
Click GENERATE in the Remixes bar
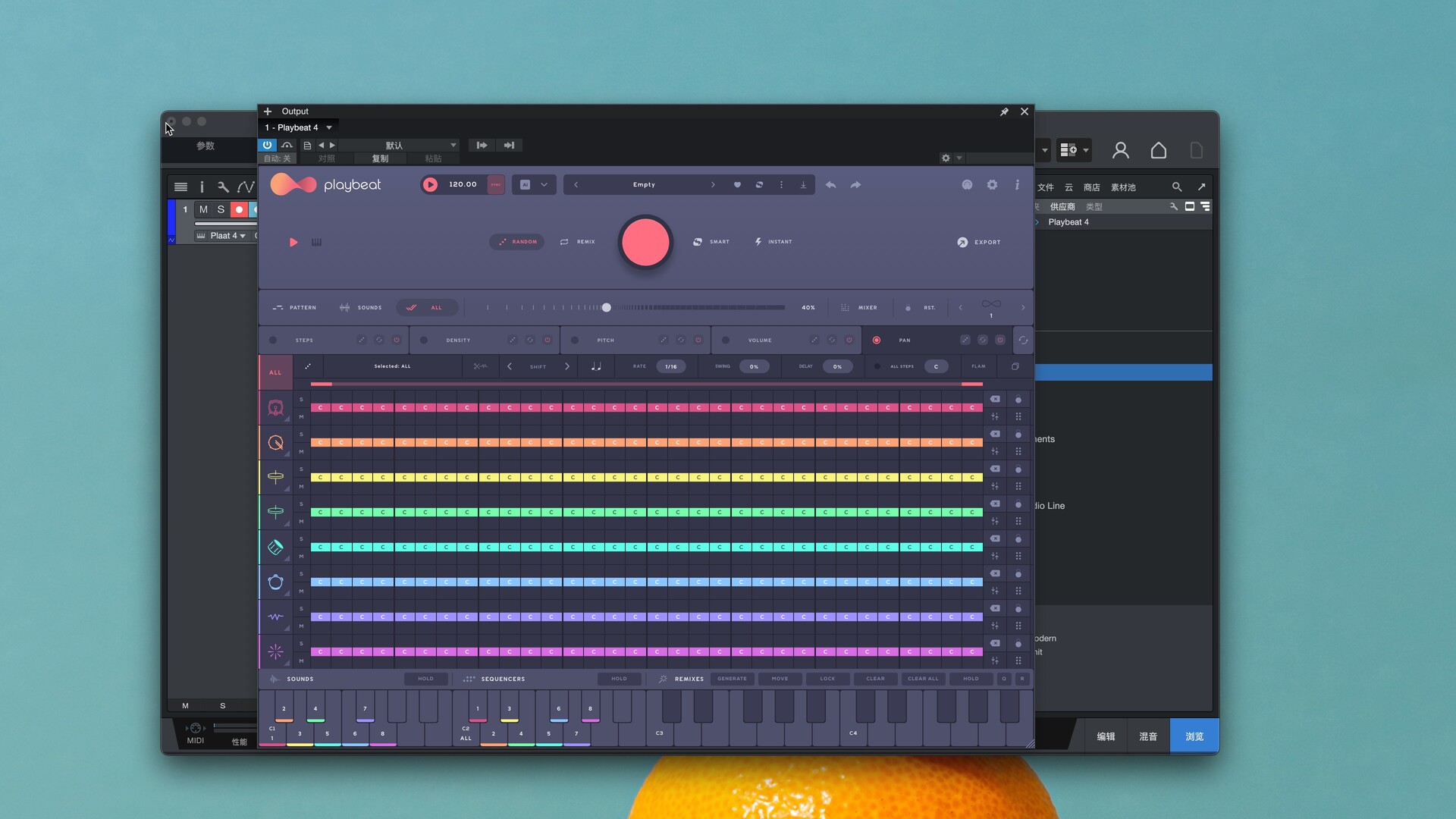tap(732, 679)
